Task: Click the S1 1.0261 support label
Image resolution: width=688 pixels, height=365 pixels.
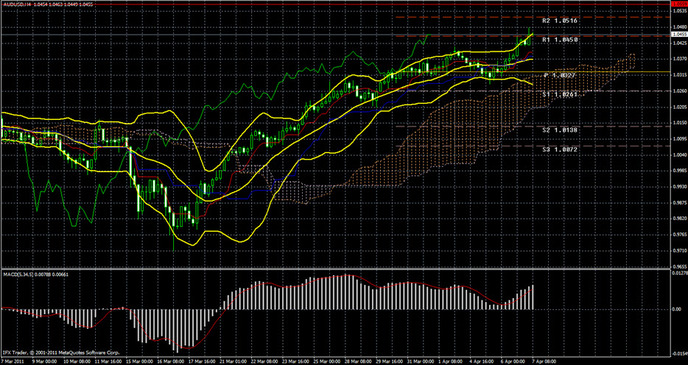Action: [559, 94]
